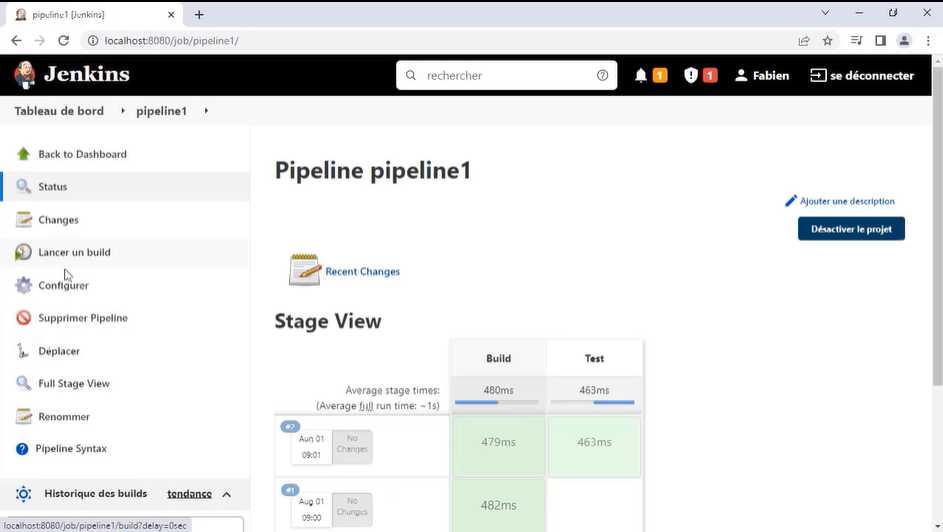Open notifications bell icon
Viewport: 943px width, 532px height.
pos(640,75)
